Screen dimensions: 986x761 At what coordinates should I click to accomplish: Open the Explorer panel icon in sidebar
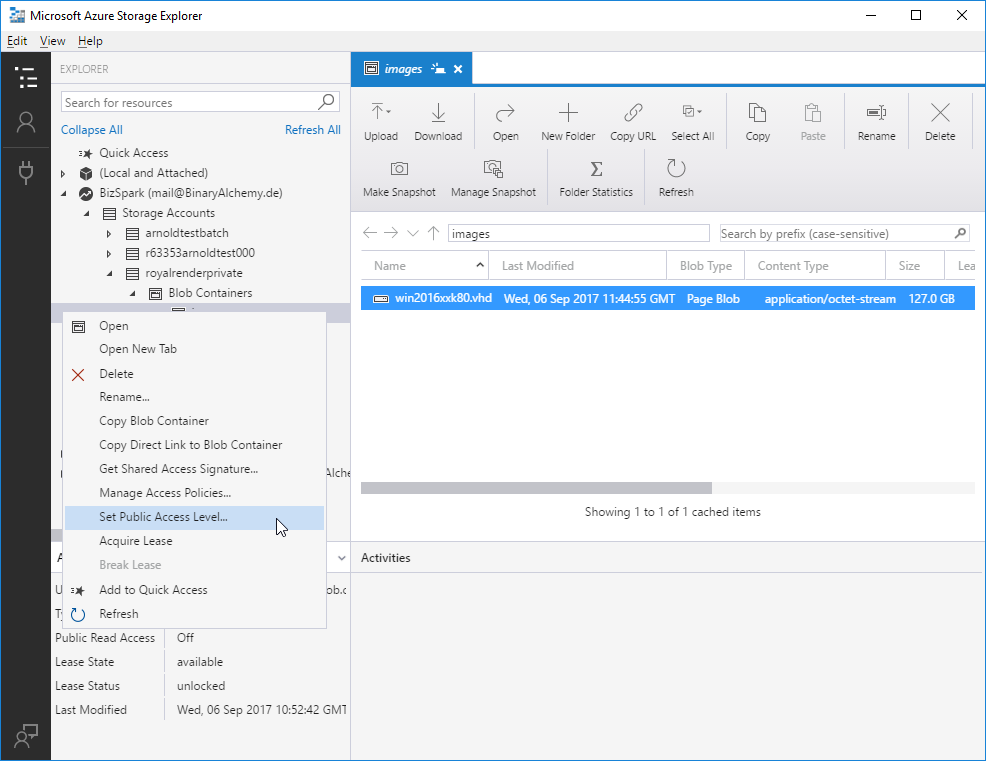[26, 77]
